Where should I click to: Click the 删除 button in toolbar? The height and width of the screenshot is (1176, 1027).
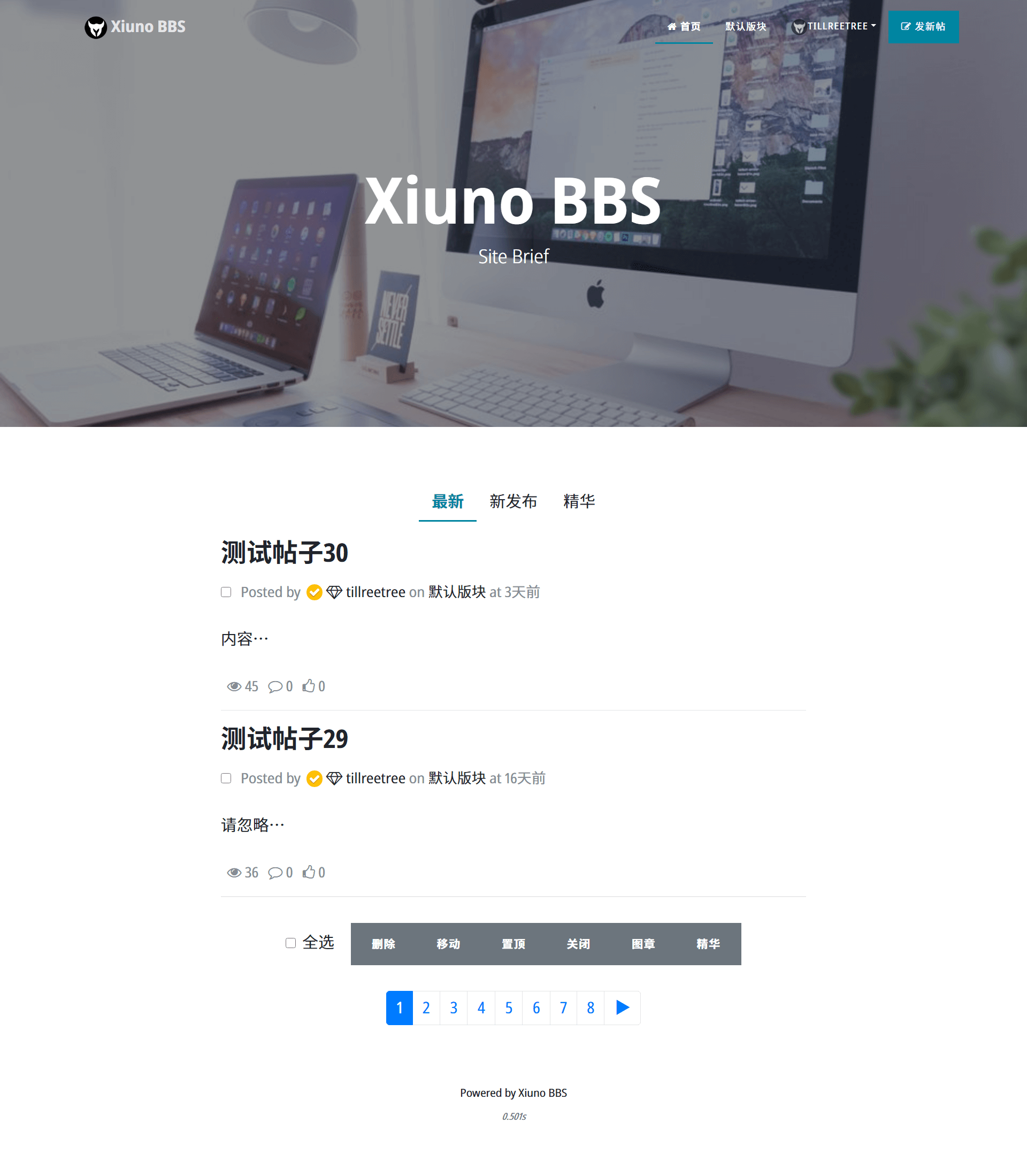click(383, 943)
